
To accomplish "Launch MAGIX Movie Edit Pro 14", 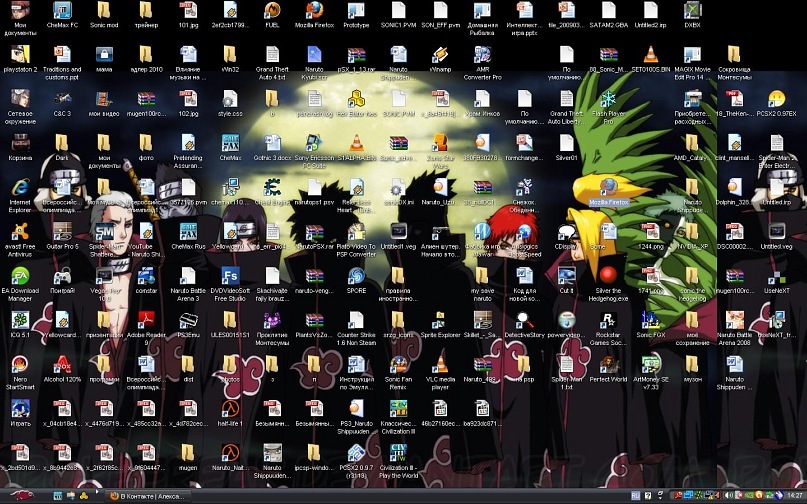I will pyautogui.click(x=689, y=54).
